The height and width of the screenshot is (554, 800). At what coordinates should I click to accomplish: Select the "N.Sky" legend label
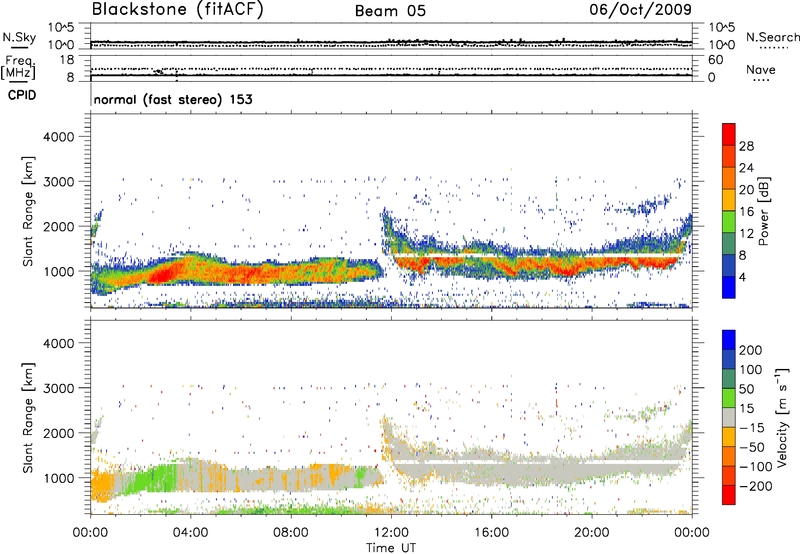[19, 37]
